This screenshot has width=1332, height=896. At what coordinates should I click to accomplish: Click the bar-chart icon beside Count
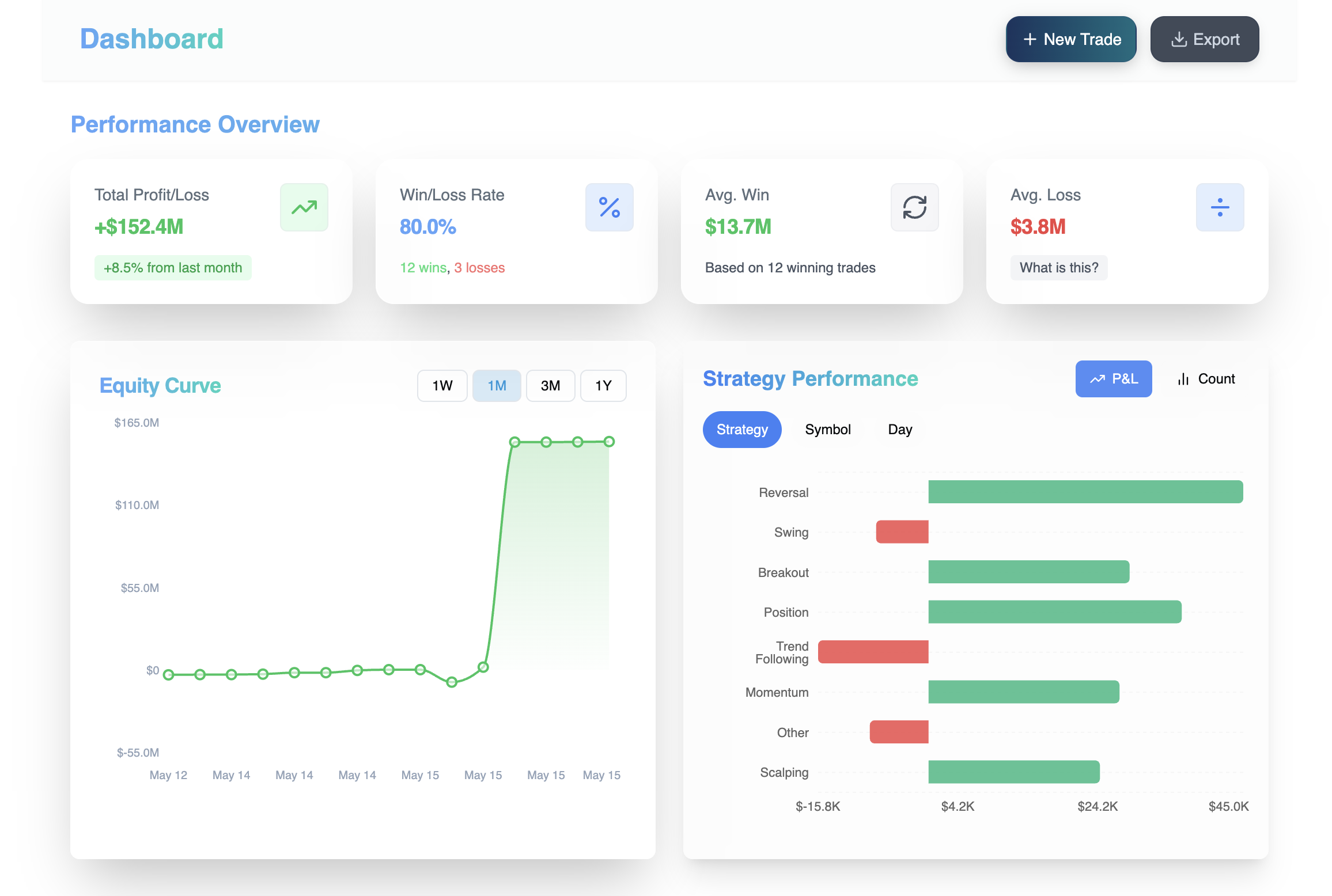point(1183,378)
